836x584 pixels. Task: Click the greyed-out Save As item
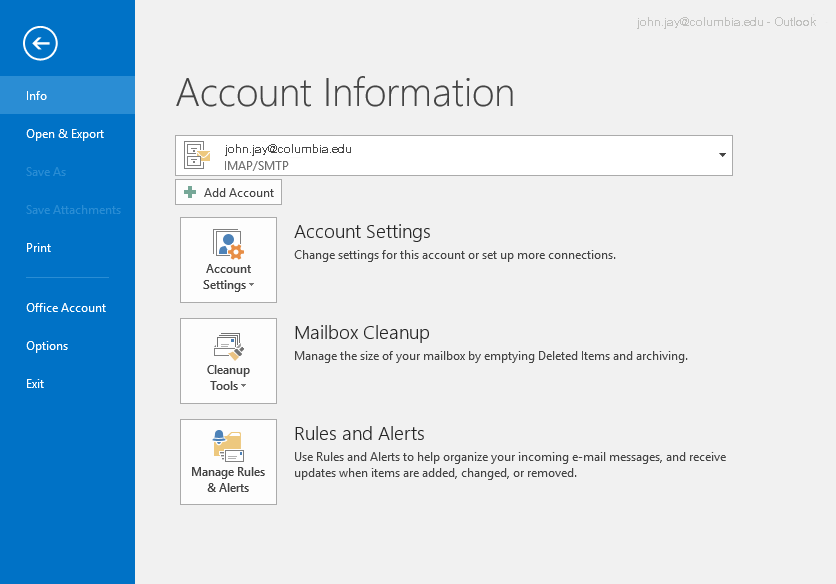46,172
